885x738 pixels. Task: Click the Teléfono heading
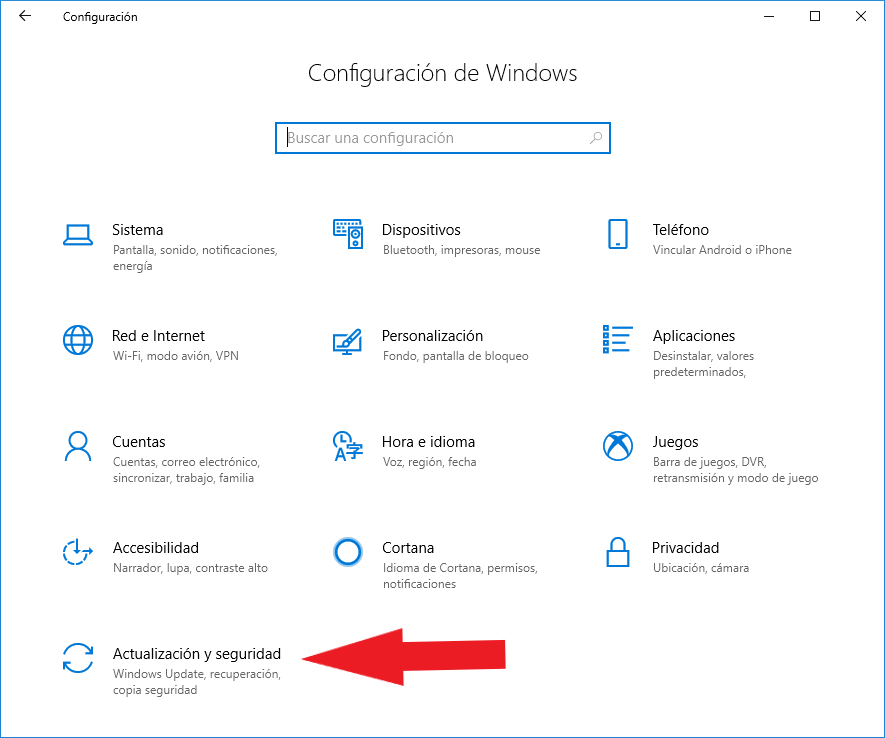coord(681,230)
